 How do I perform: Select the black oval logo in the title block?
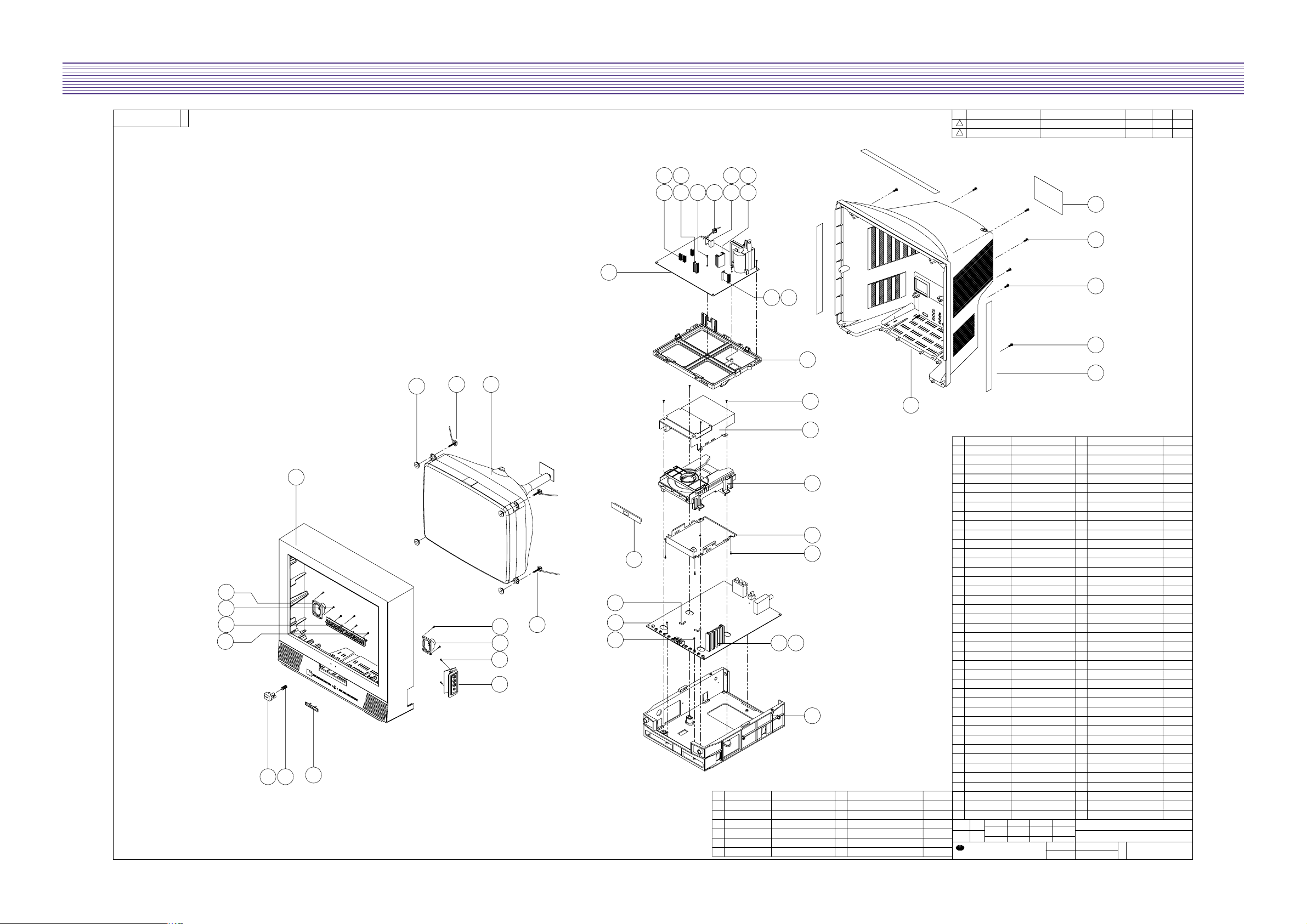pyautogui.click(x=960, y=848)
